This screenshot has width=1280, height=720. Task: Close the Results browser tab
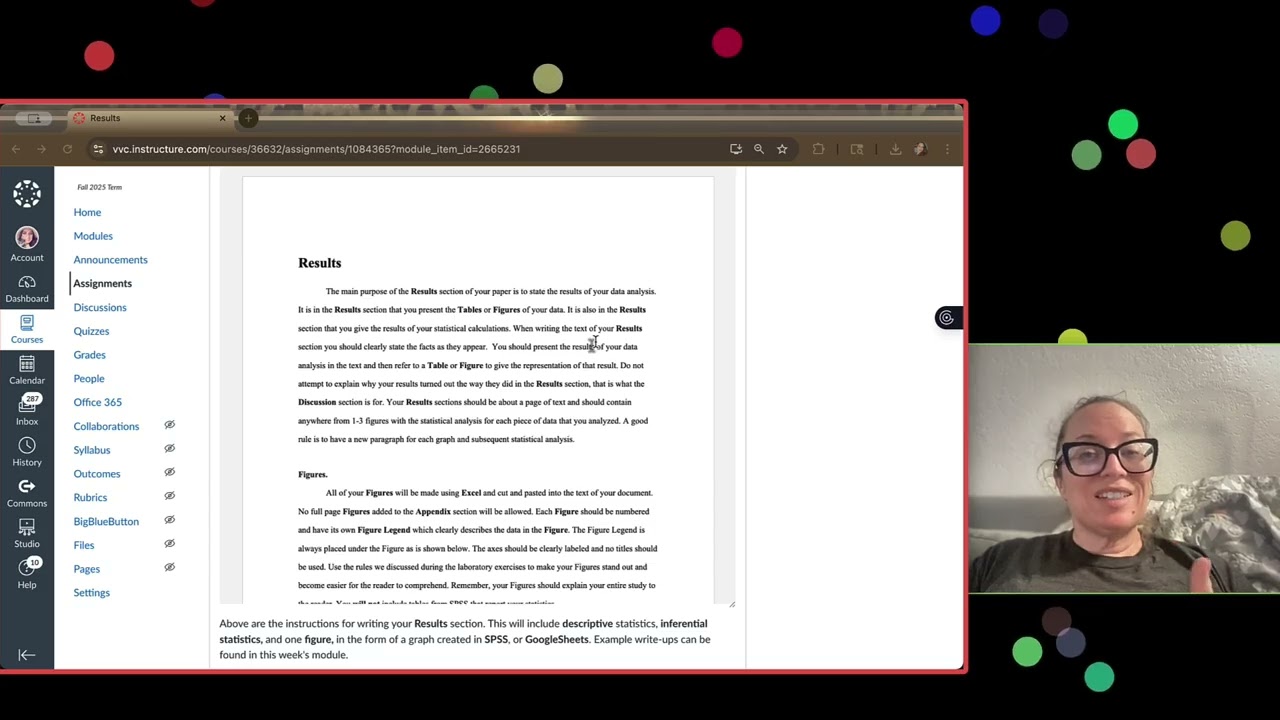pyautogui.click(x=223, y=118)
